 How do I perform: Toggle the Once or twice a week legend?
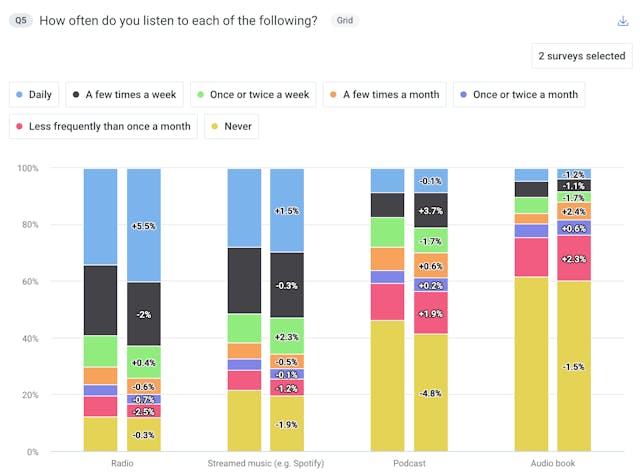253,95
